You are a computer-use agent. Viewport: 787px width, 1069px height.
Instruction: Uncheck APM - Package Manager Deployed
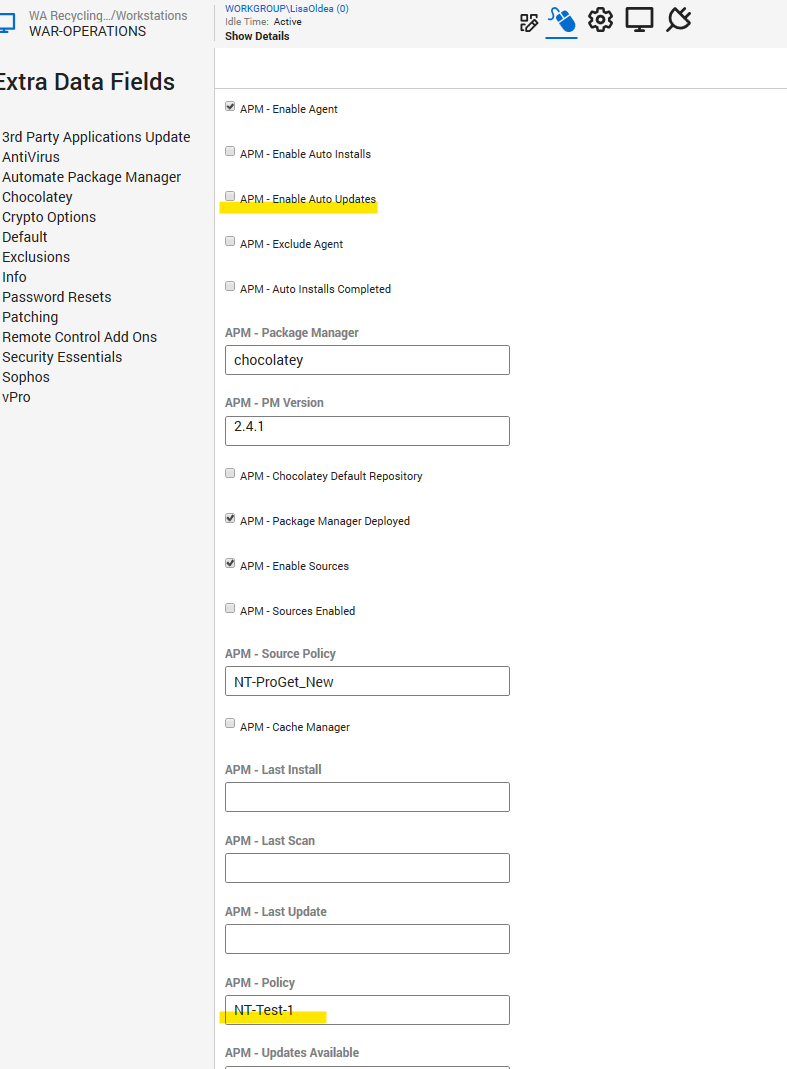(x=230, y=518)
